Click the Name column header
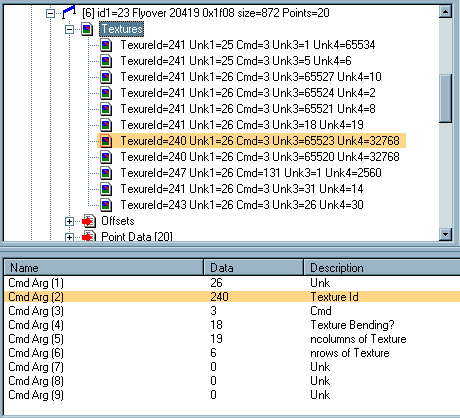Image resolution: width=460 pixels, height=418 pixels. pos(104,268)
